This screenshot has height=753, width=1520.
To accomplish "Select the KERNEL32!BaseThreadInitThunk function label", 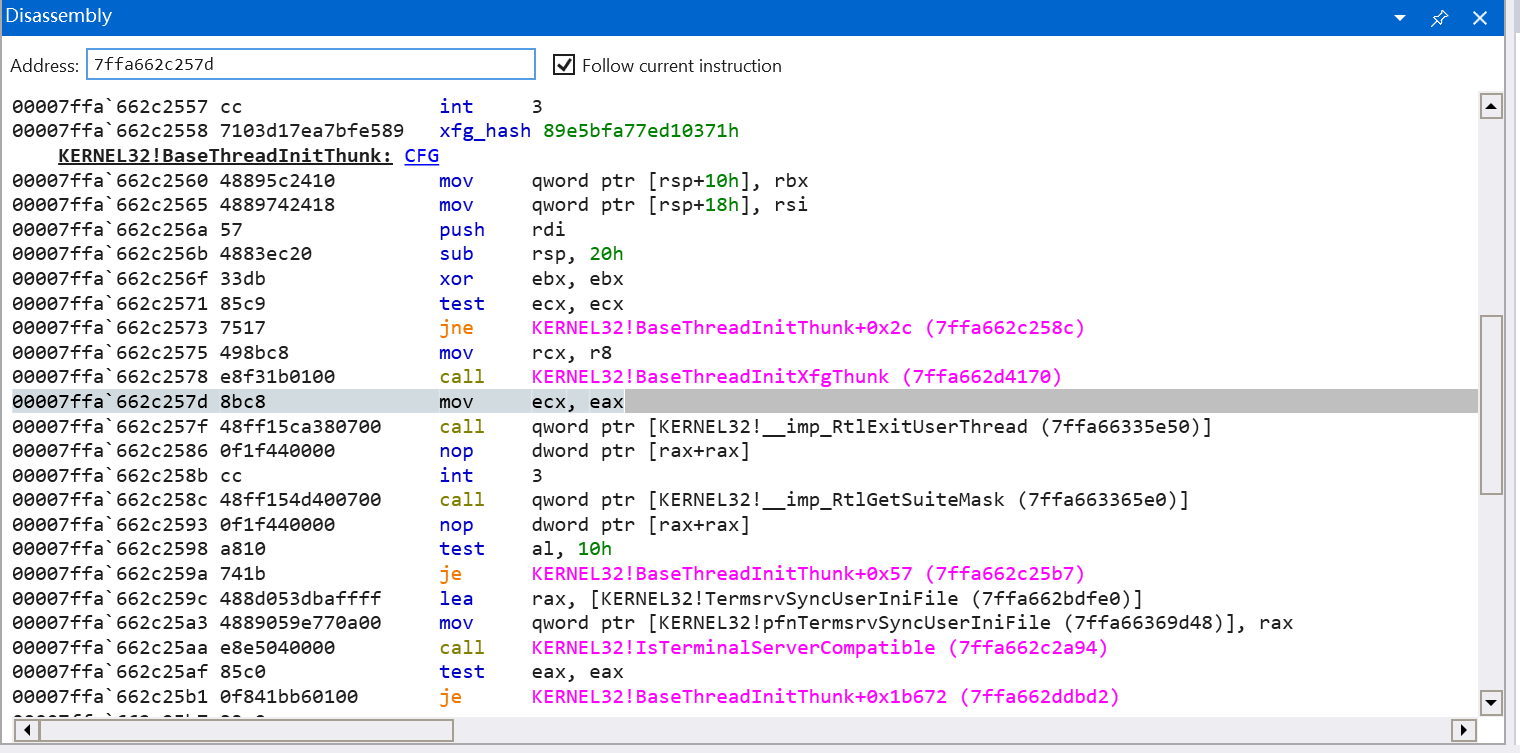I will pos(226,156).
